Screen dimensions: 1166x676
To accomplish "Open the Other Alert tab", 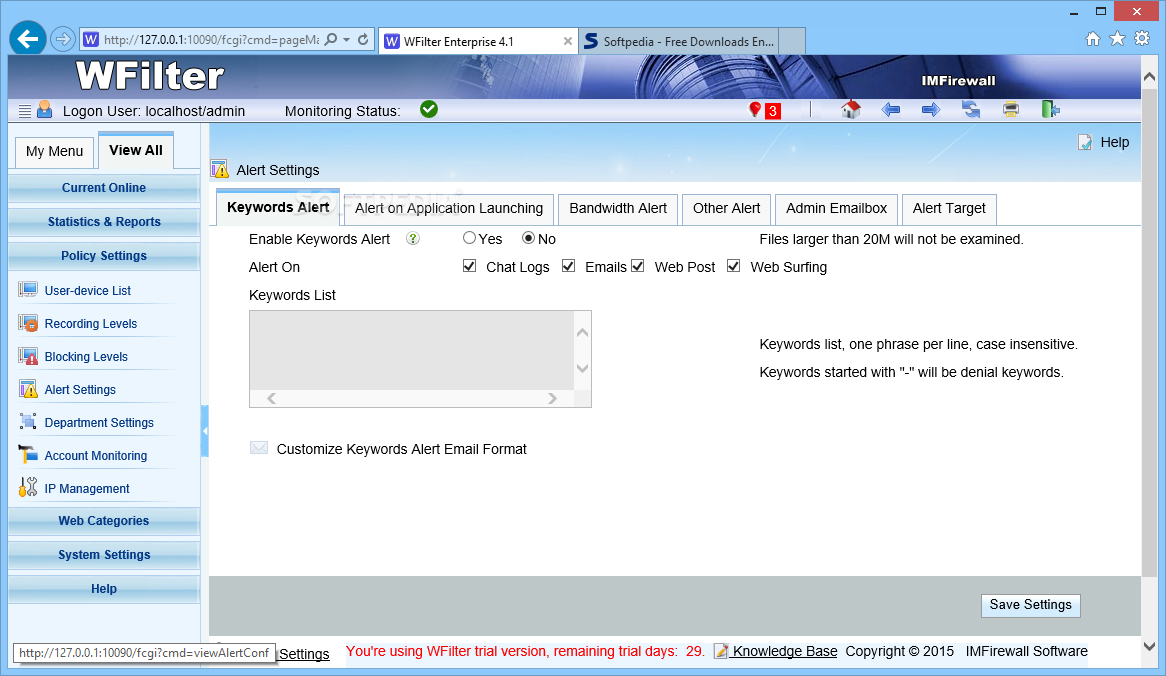I will 727,209.
